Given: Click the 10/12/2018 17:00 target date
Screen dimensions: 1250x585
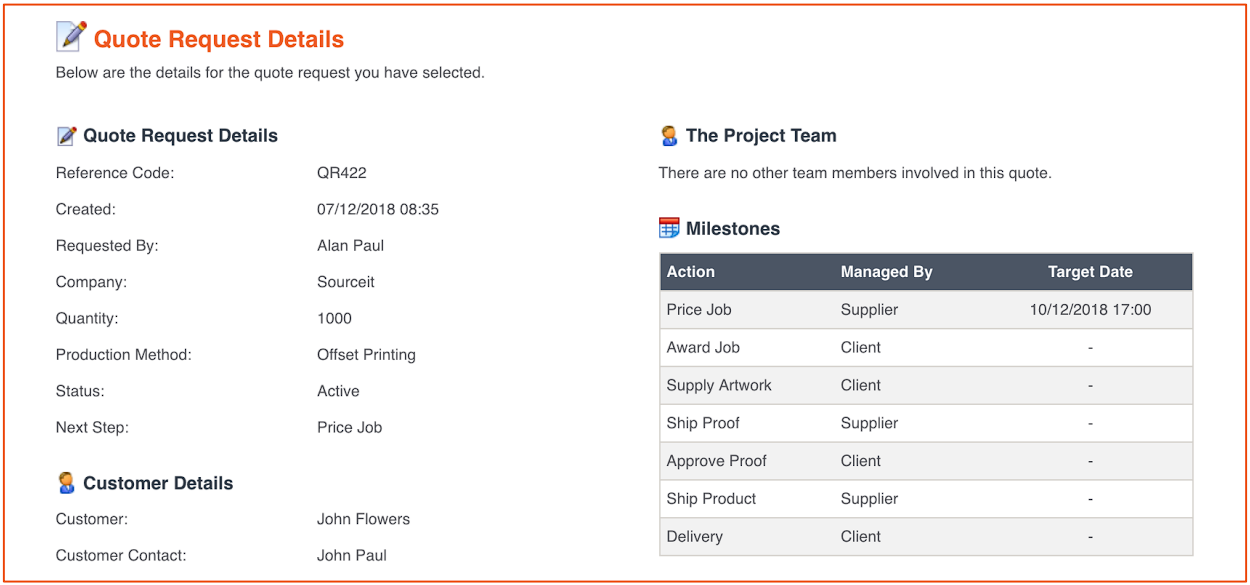Looking at the screenshot, I should [x=1090, y=310].
